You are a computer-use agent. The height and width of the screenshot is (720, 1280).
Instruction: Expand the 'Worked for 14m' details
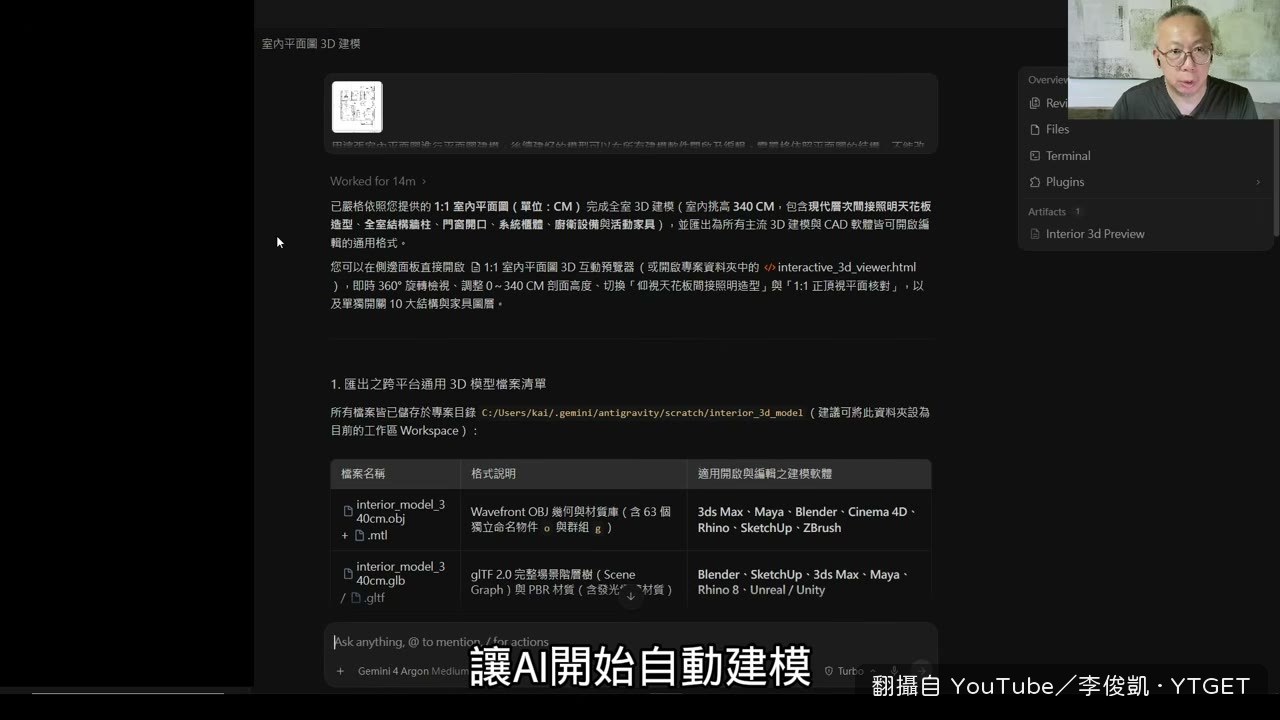click(378, 181)
